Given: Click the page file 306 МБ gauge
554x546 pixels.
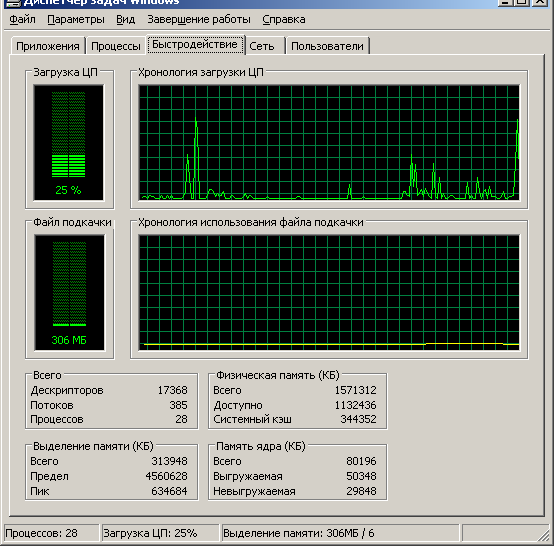Looking at the screenshot, I should click(69, 293).
